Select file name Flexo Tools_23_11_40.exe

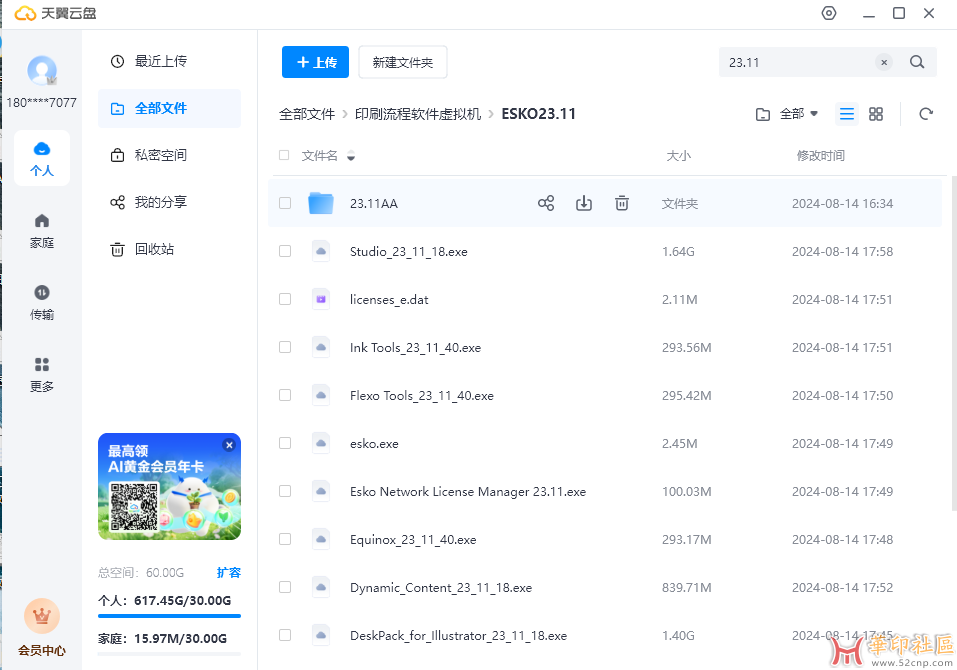click(x=422, y=396)
